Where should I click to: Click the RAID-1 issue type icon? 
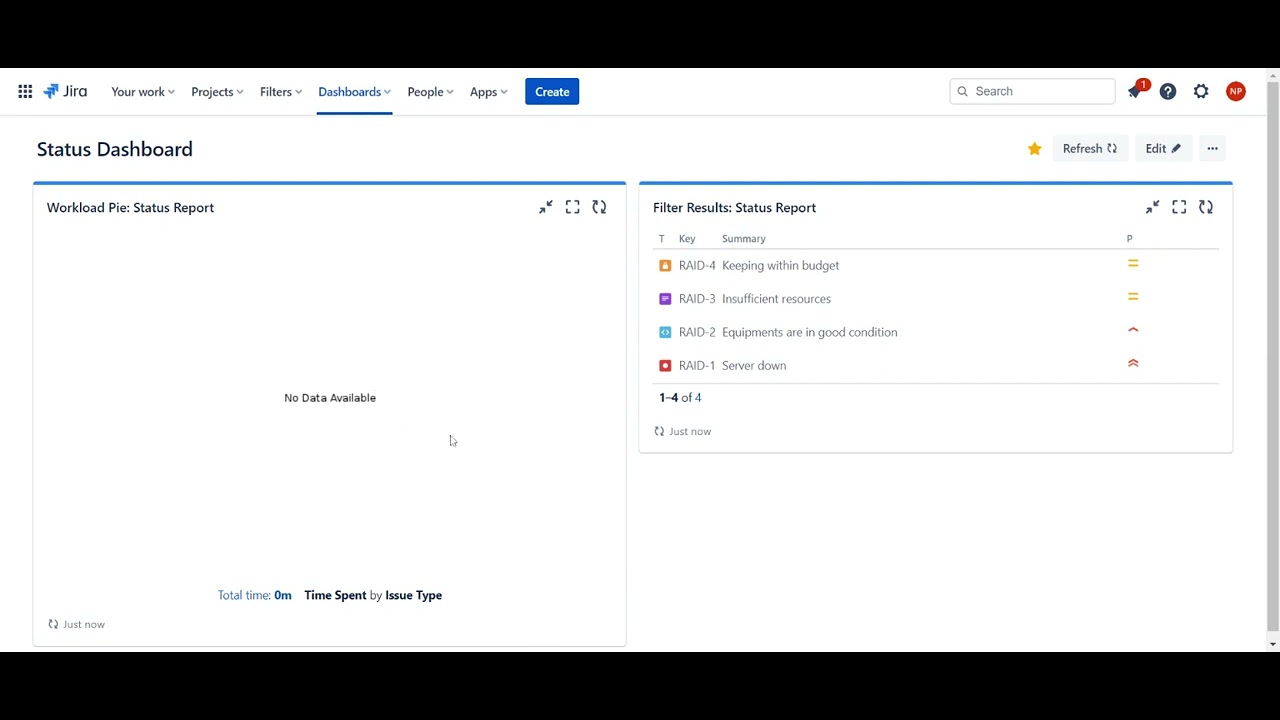coord(665,366)
